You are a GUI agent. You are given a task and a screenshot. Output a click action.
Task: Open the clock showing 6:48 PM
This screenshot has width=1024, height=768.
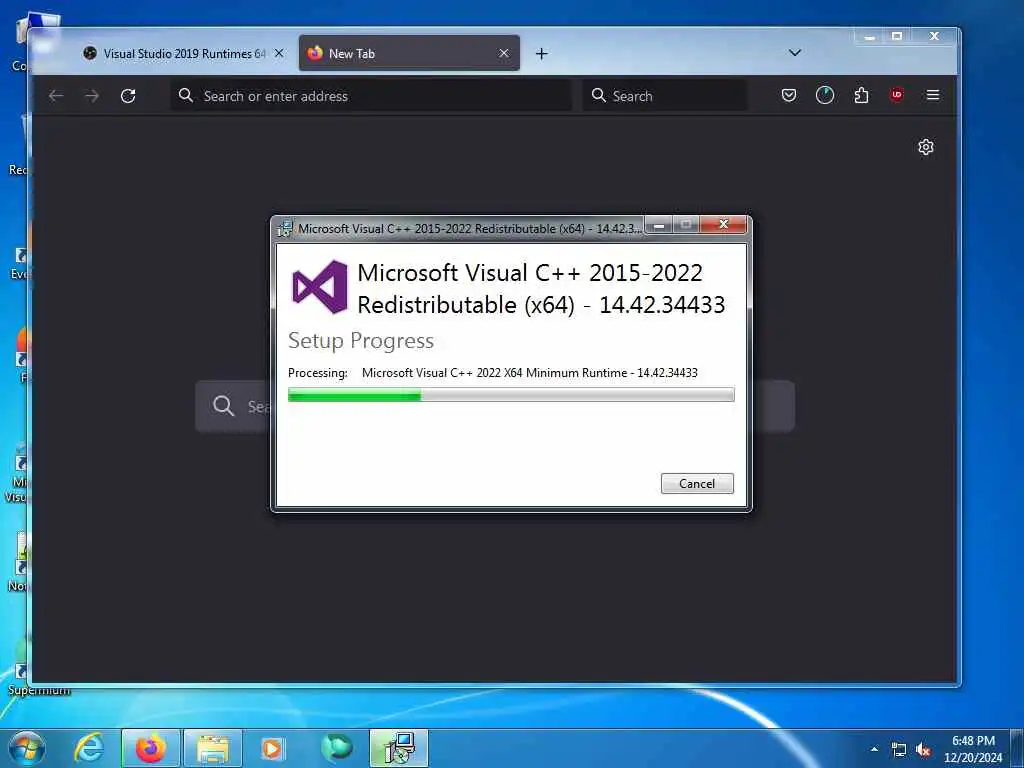pos(972,749)
